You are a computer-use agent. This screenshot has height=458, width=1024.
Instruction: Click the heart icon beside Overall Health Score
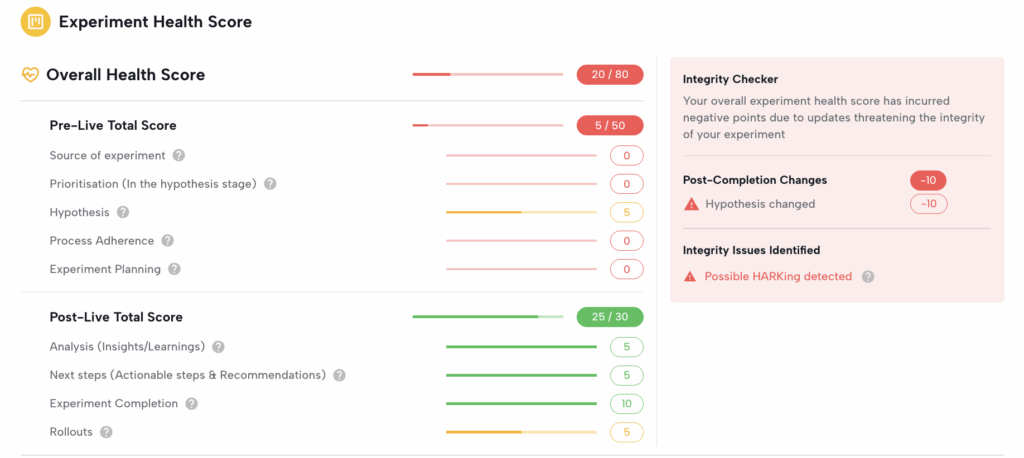point(30,74)
